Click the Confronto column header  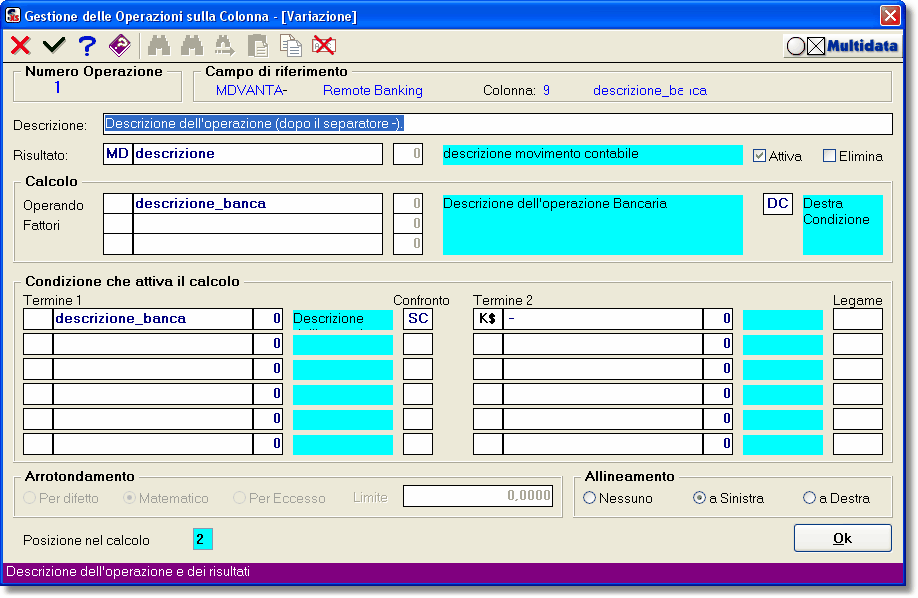(x=421, y=300)
